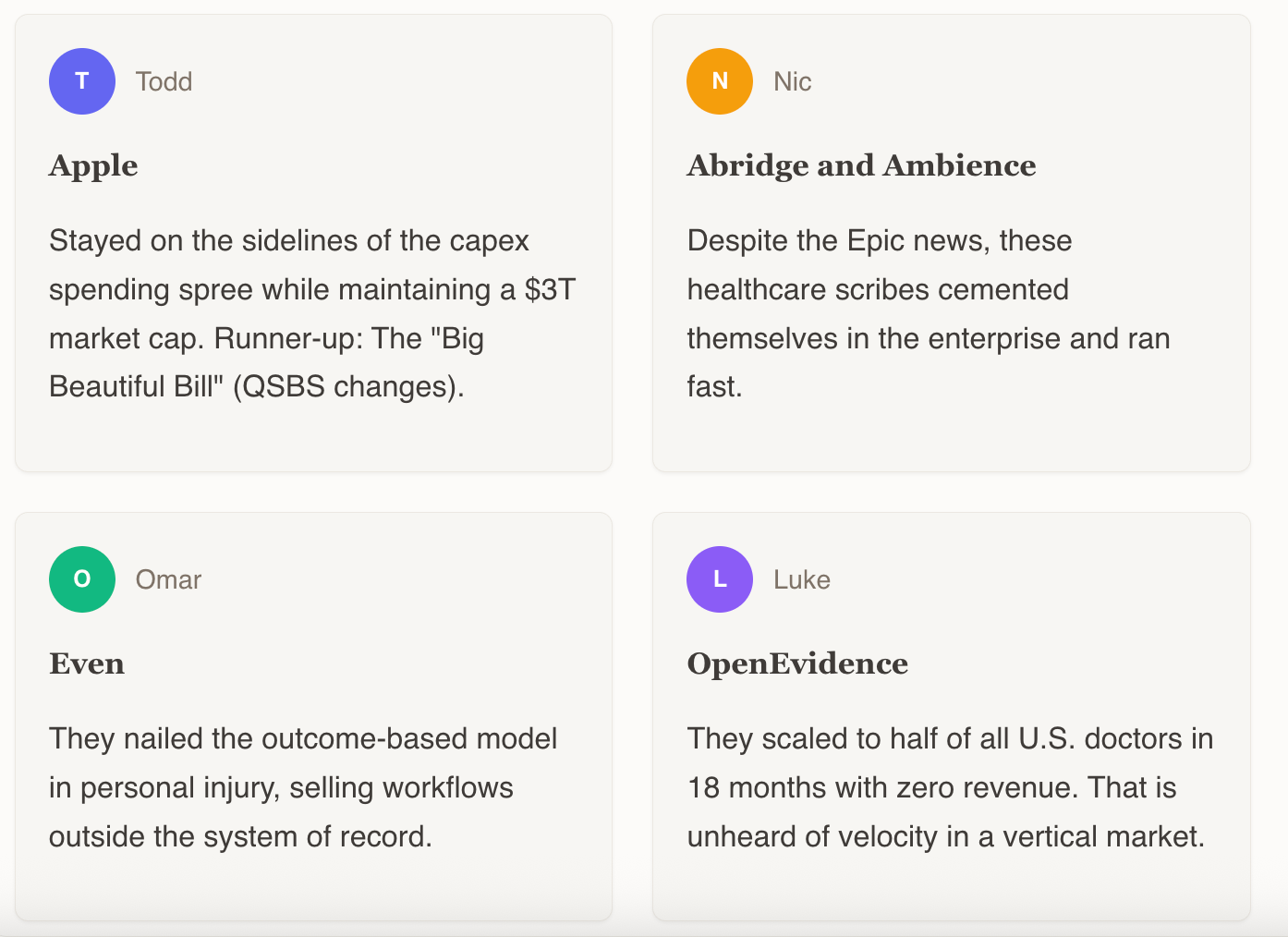Select the Nic author name

click(793, 81)
